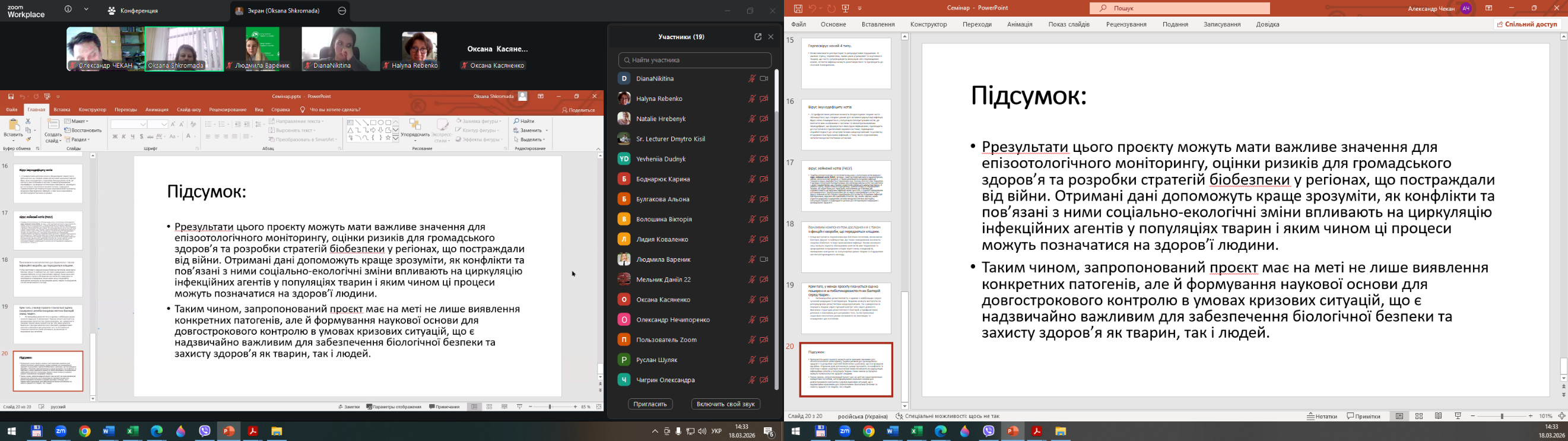Toggle Normal view button in status bar
The width and height of the screenshot is (1568, 441).
[1399, 416]
